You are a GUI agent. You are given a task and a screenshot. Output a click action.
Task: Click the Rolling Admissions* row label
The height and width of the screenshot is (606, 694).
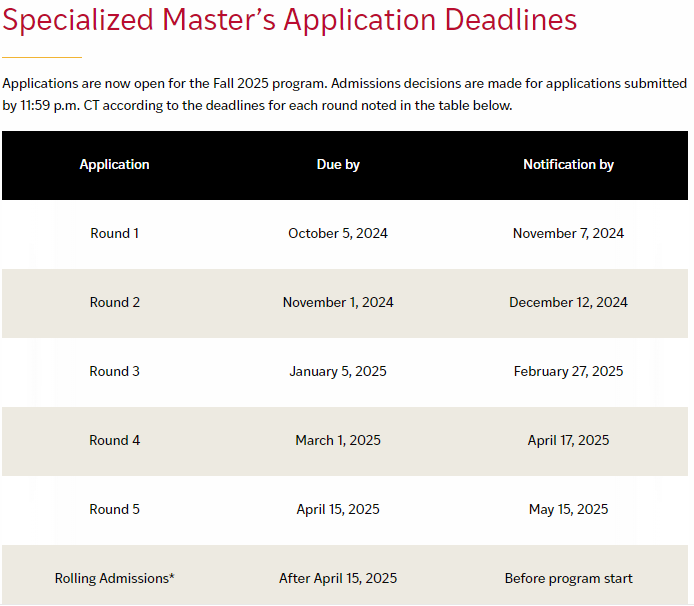(115, 578)
